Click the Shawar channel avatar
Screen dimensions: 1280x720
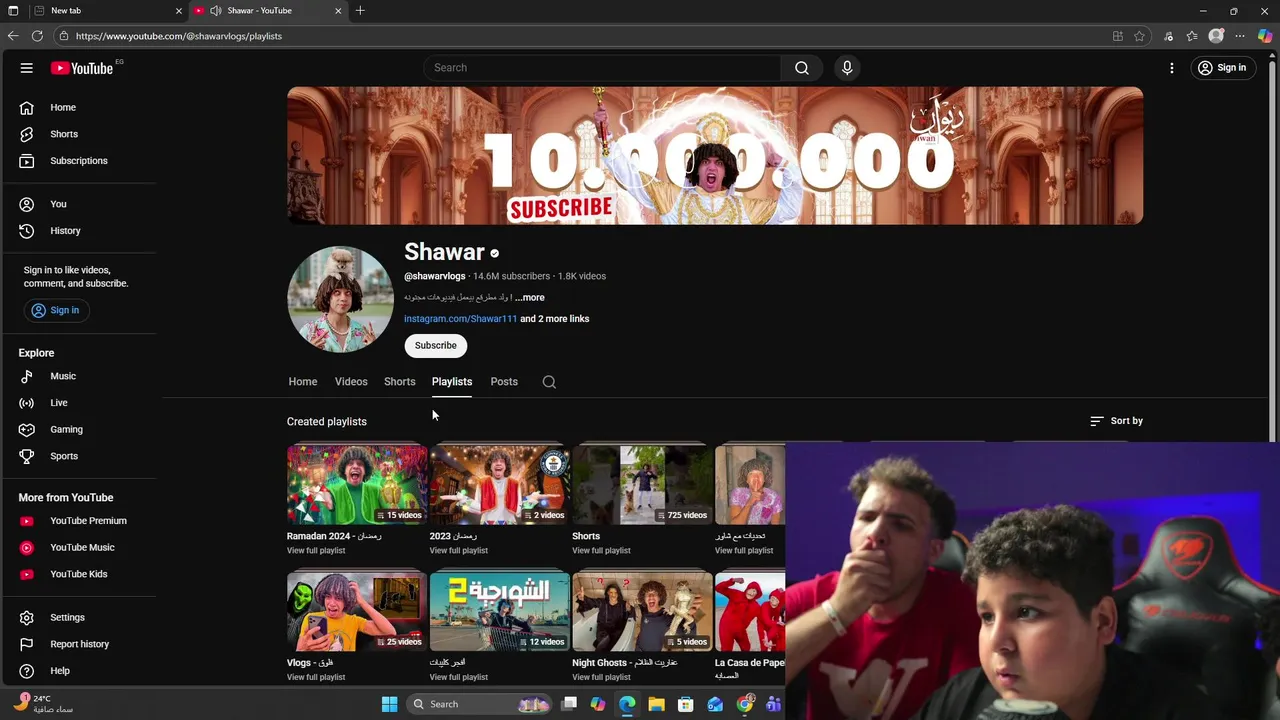coord(340,299)
